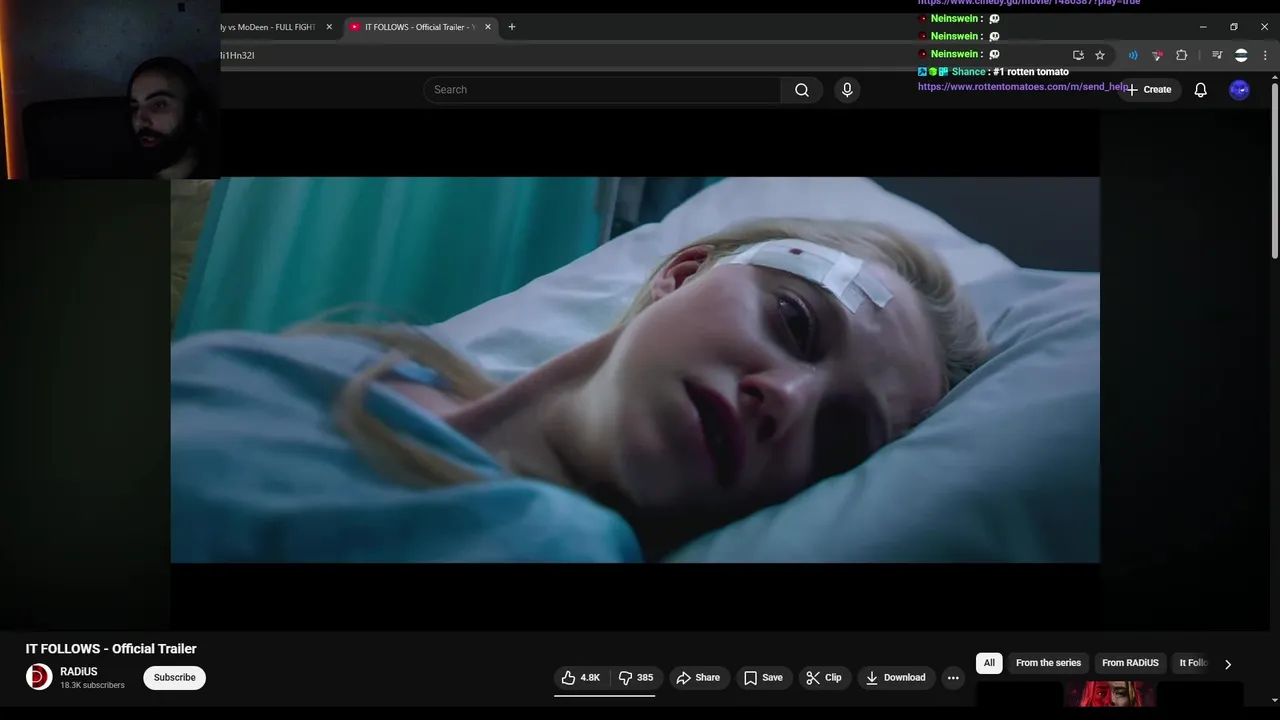Open the extension icon with red badge
This screenshot has width=1280, height=720.
coord(1157,55)
